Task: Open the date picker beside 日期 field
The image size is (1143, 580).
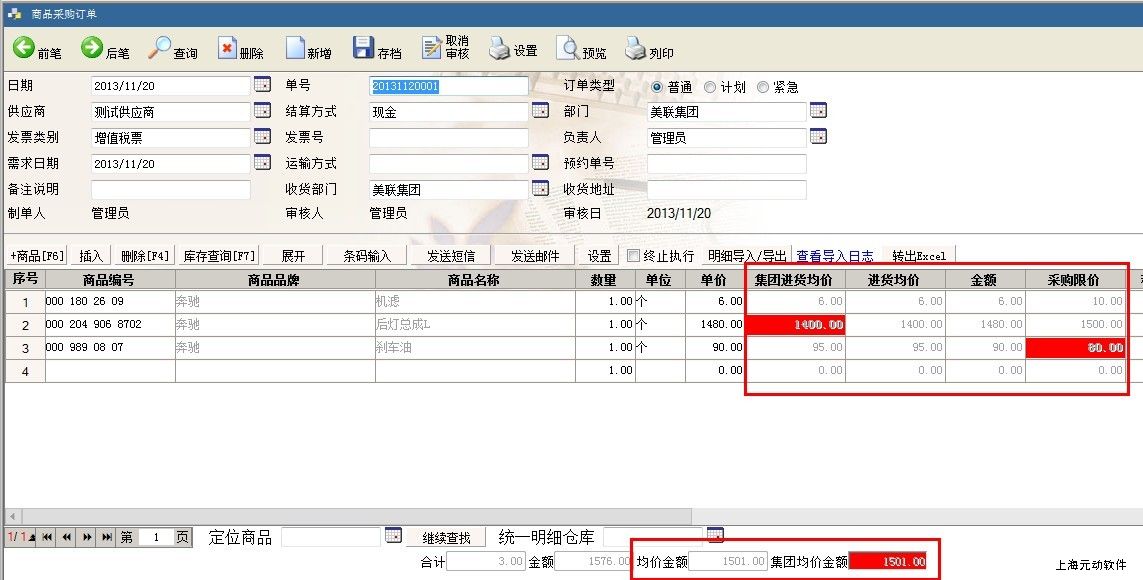Action: click(x=262, y=85)
